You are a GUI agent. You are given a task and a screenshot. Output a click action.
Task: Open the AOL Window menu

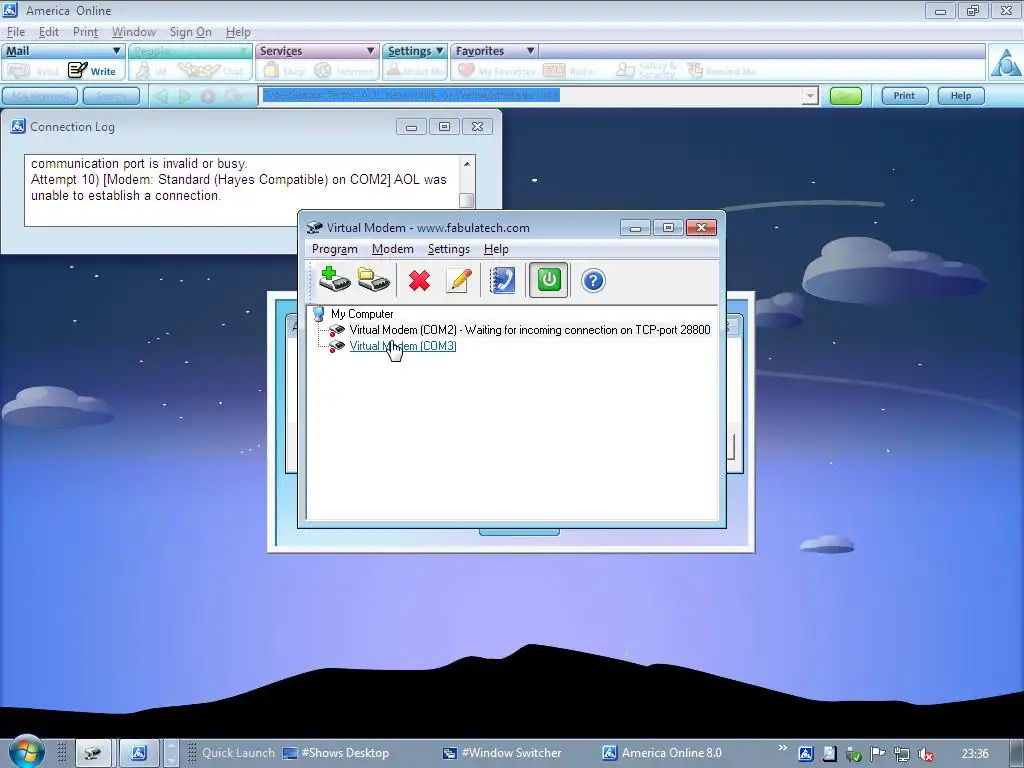click(134, 32)
